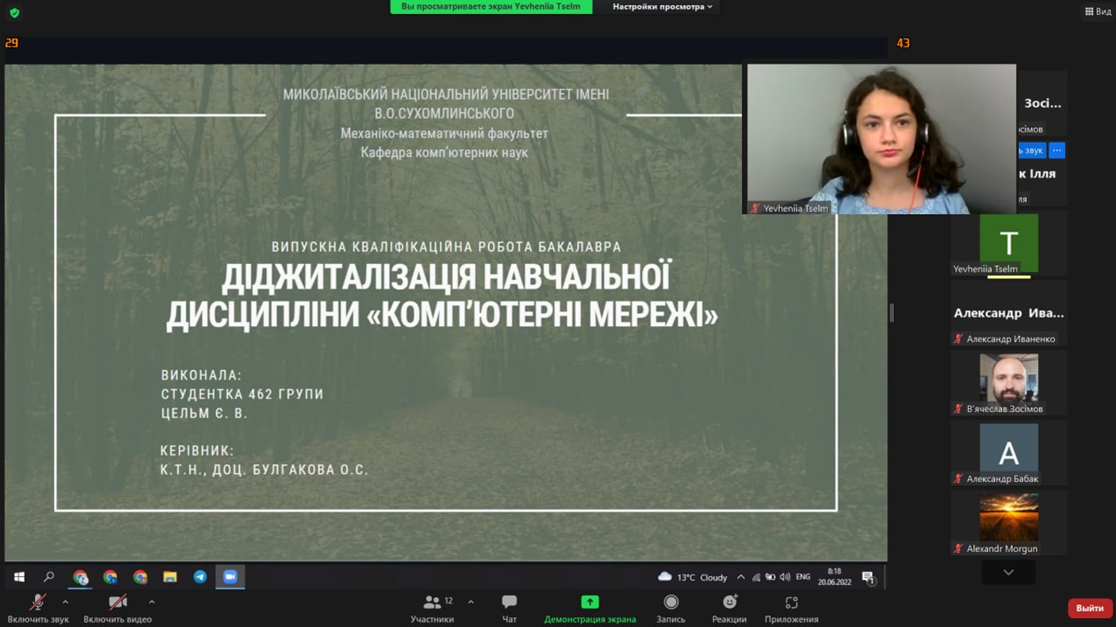
Task: Open the Chat (Чат) panel icon
Action: click(x=509, y=602)
